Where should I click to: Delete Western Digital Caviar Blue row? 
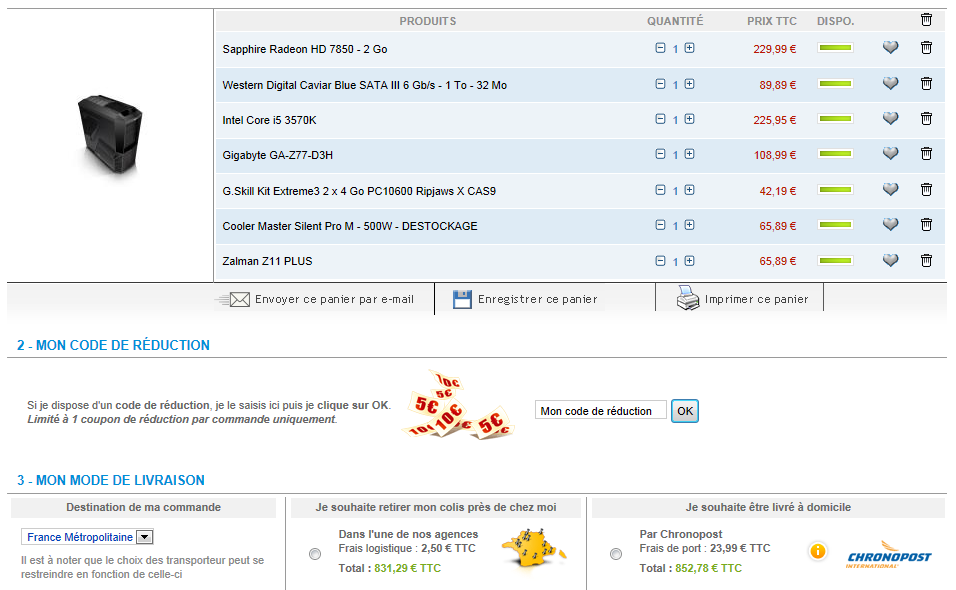pyautogui.click(x=926, y=84)
